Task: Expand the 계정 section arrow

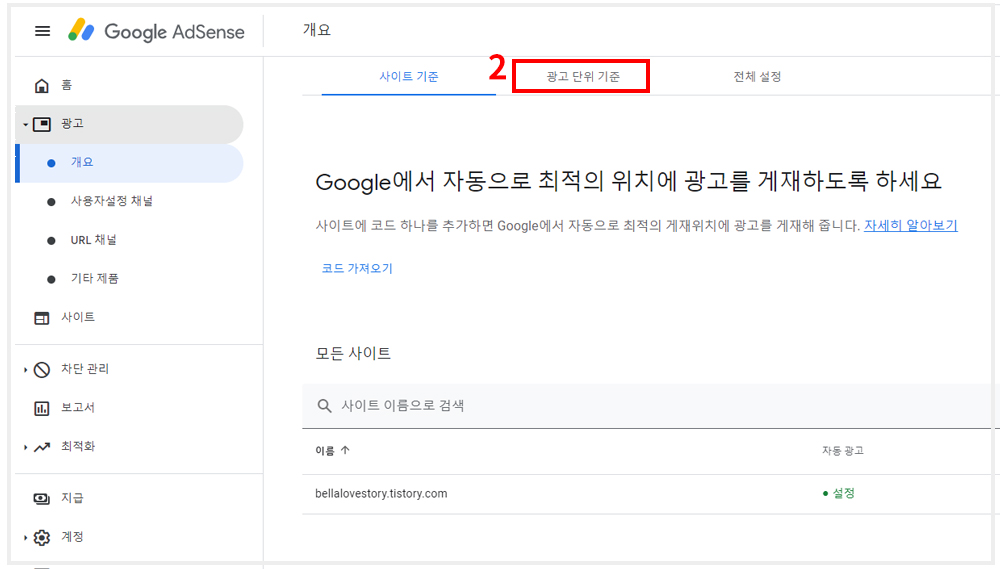Action: click(x=26, y=538)
